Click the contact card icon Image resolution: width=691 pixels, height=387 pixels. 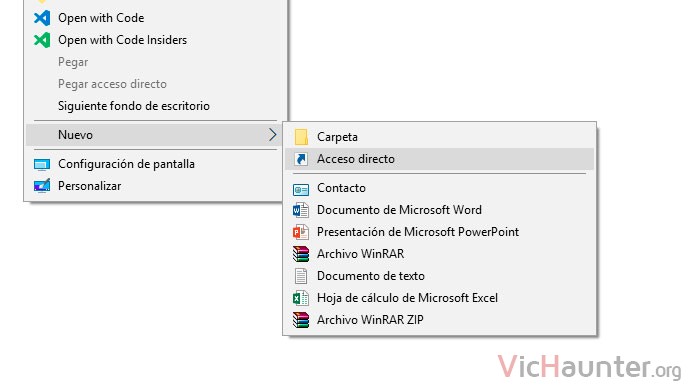click(x=301, y=190)
